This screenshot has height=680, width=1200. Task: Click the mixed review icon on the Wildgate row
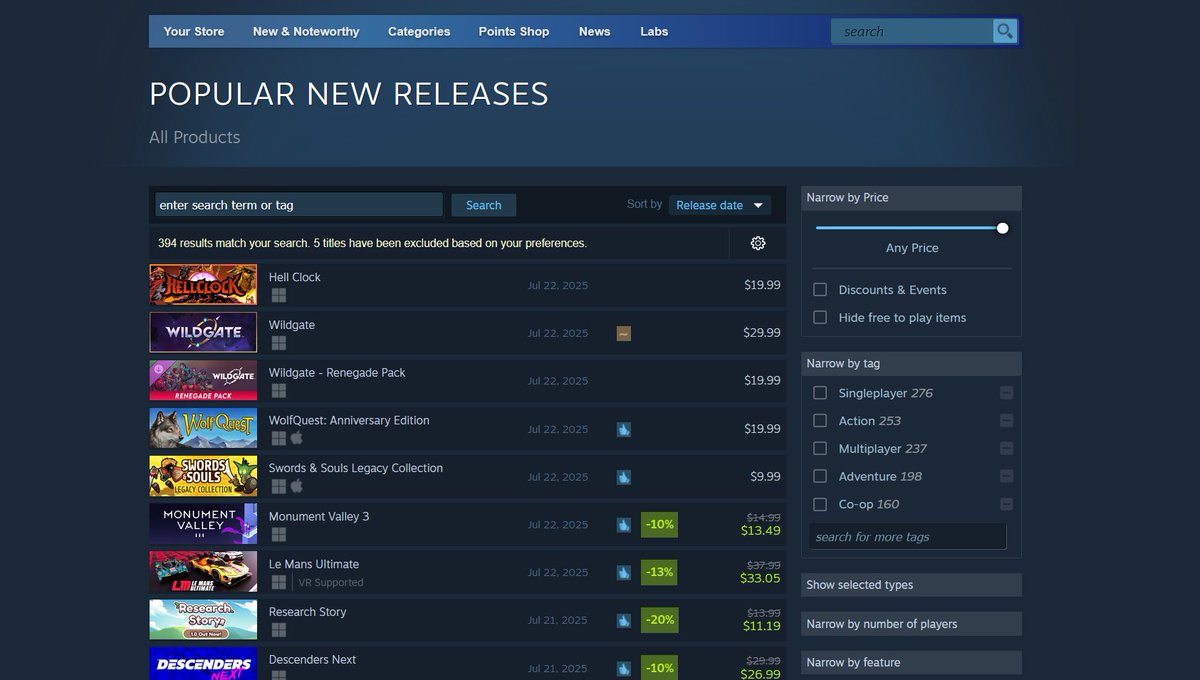pyautogui.click(x=624, y=333)
